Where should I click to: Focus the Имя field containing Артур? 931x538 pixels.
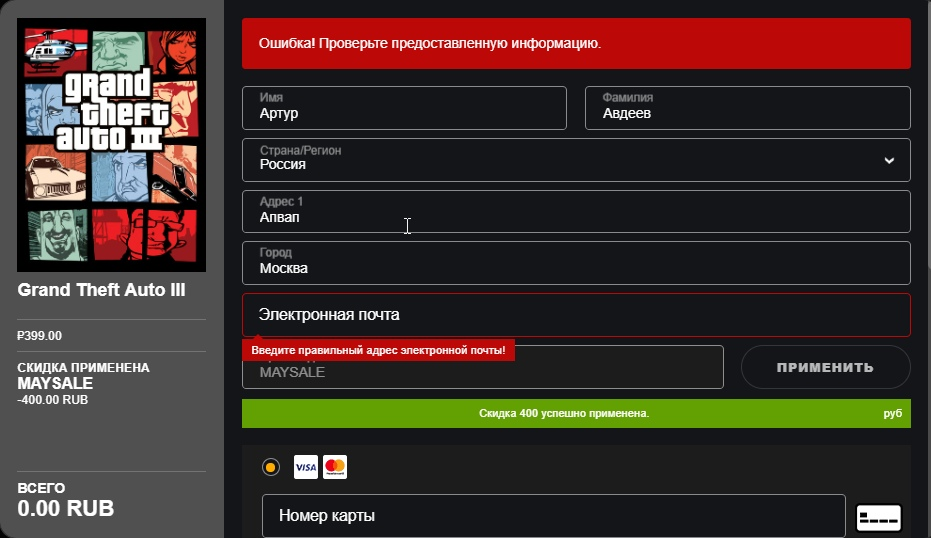tap(404, 108)
